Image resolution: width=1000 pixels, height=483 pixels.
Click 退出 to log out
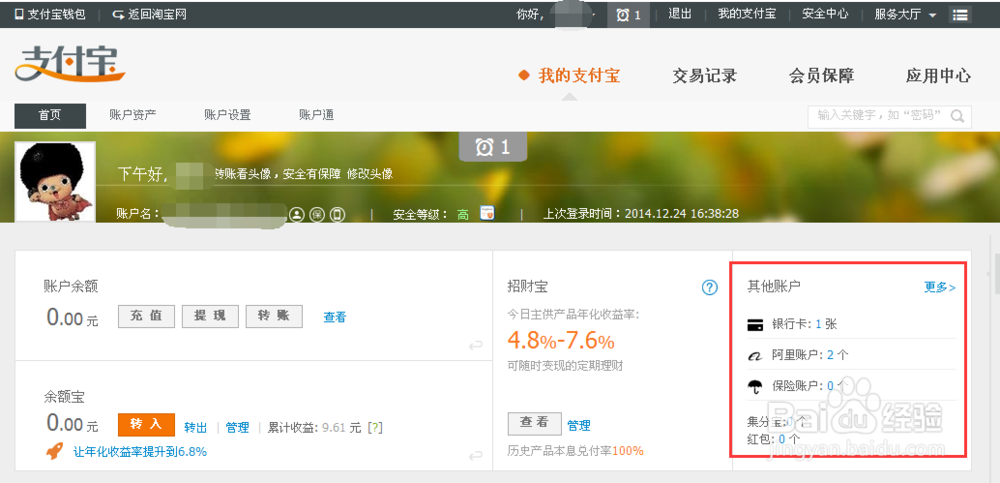[680, 13]
